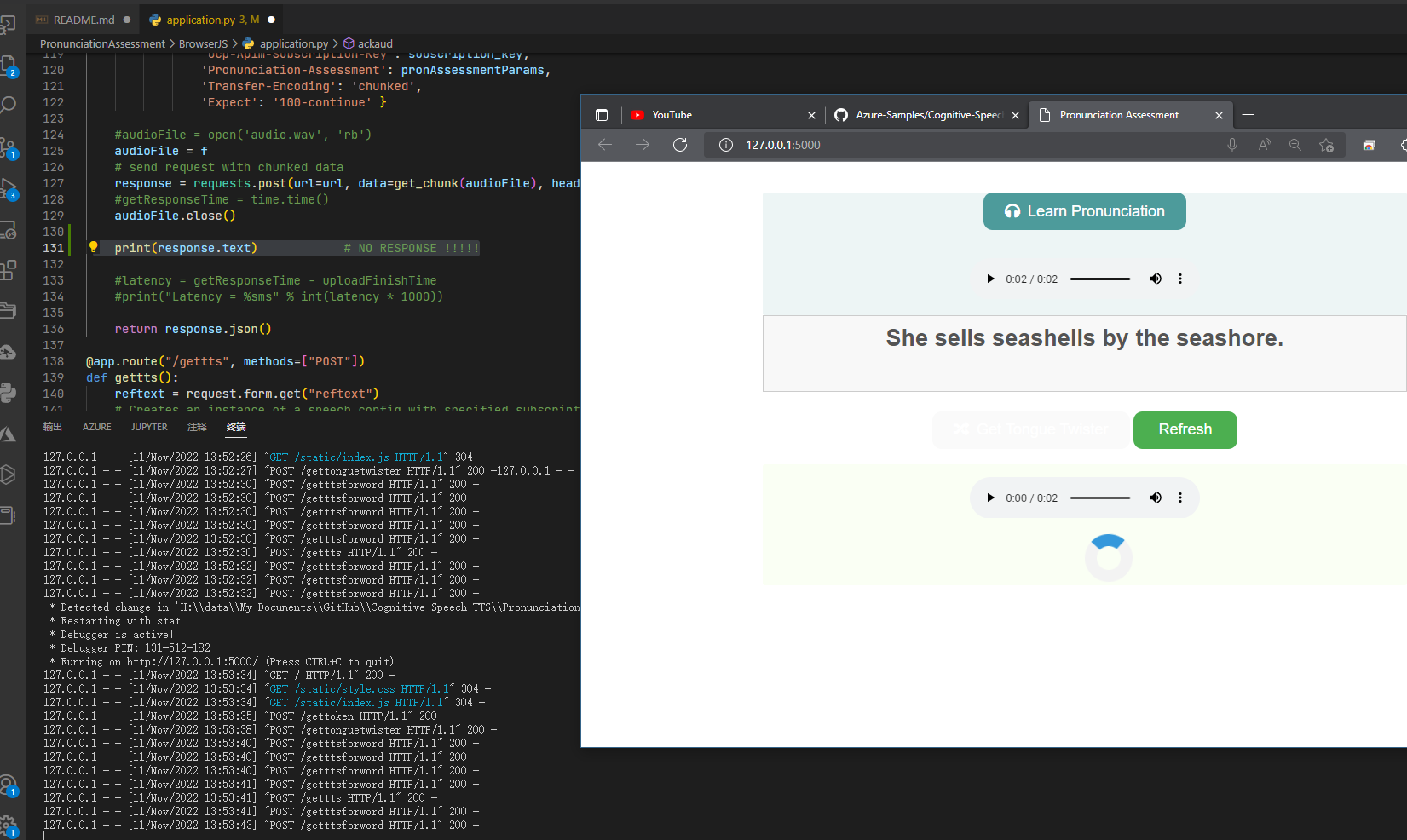Open the Python extension view in the sidebar
This screenshot has width=1407, height=840.
10,392
